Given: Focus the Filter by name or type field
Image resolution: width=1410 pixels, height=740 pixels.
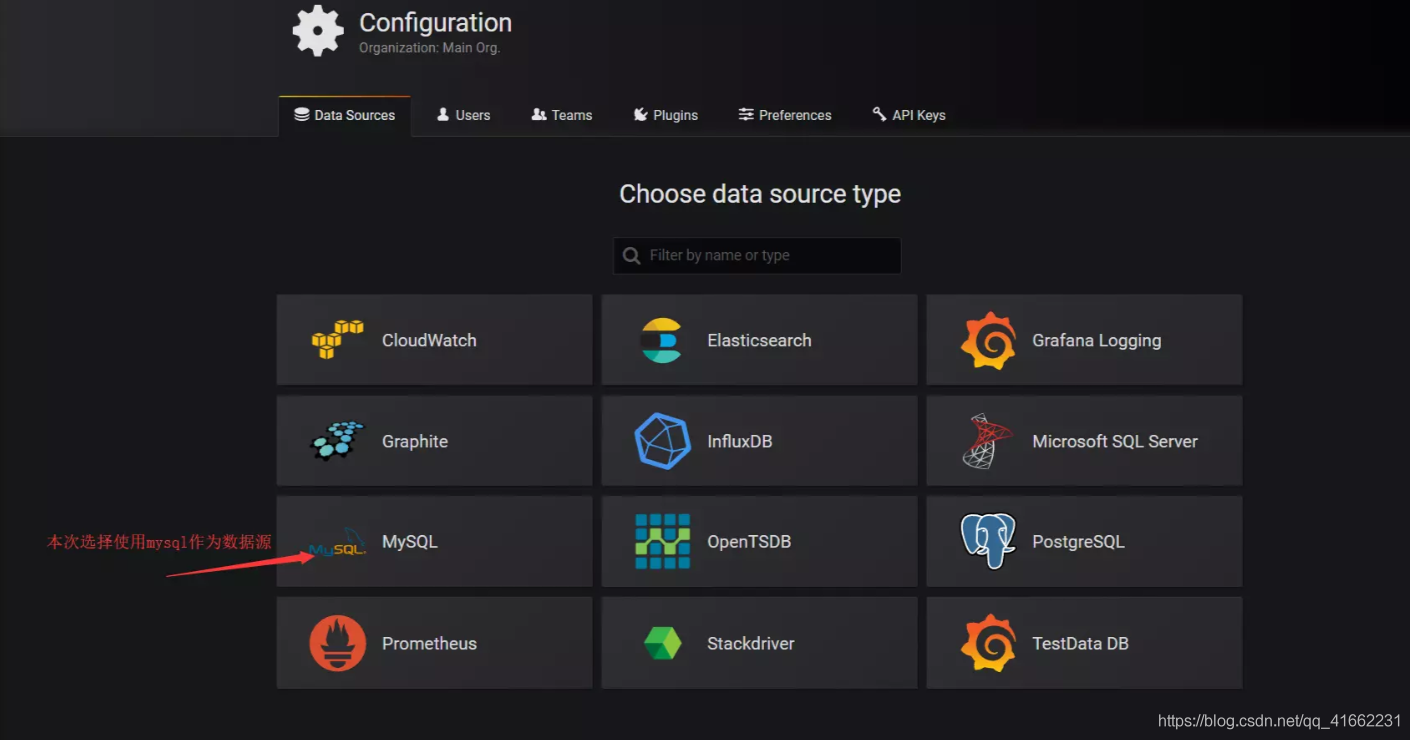Looking at the screenshot, I should [x=757, y=256].
